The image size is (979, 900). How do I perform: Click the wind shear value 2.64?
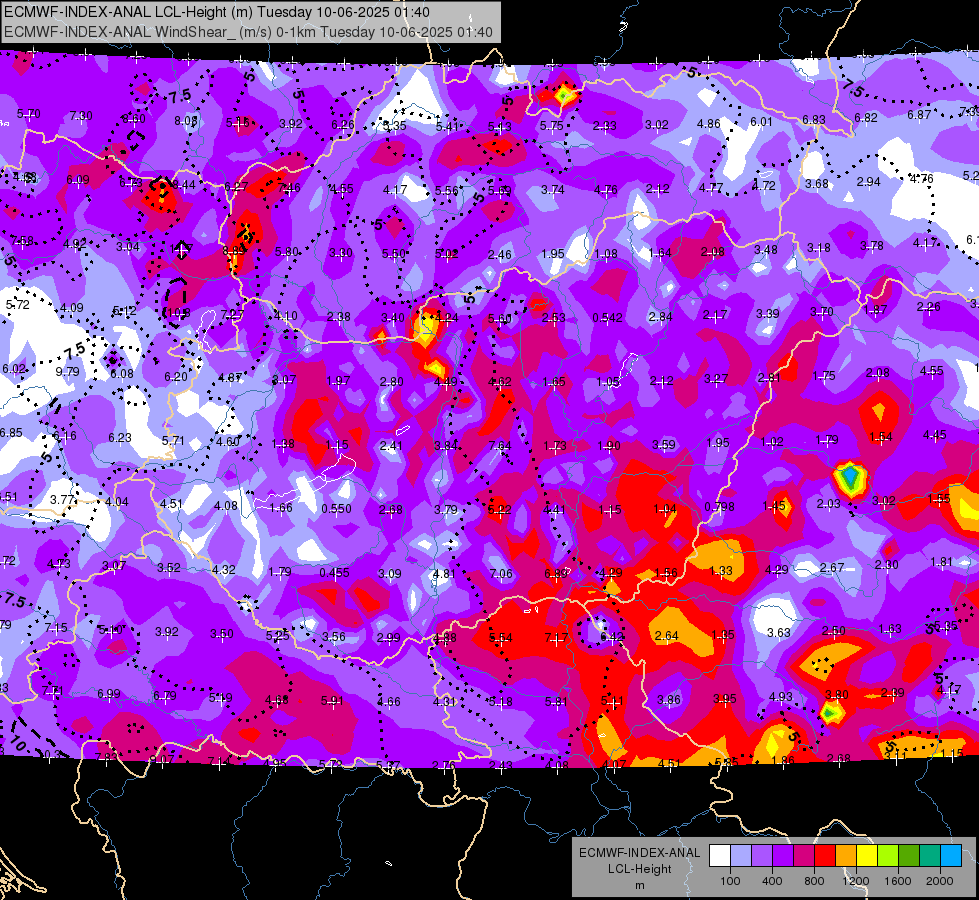tap(666, 636)
